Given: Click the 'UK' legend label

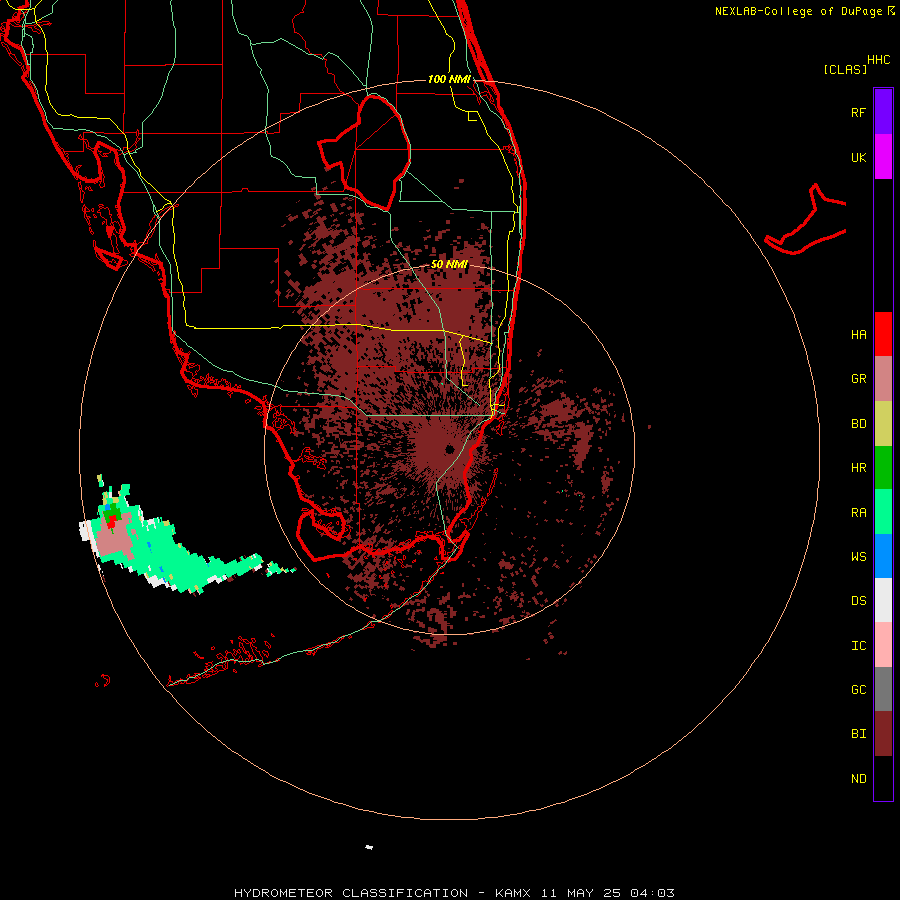Looking at the screenshot, I should (858, 157).
